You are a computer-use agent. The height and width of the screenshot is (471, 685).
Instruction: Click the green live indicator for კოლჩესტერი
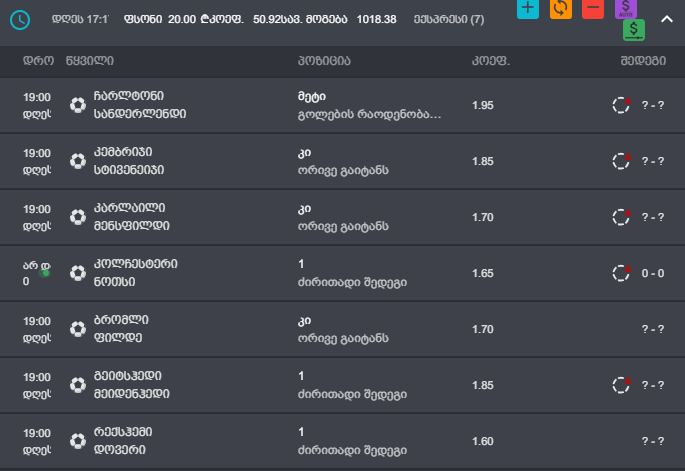click(45, 273)
